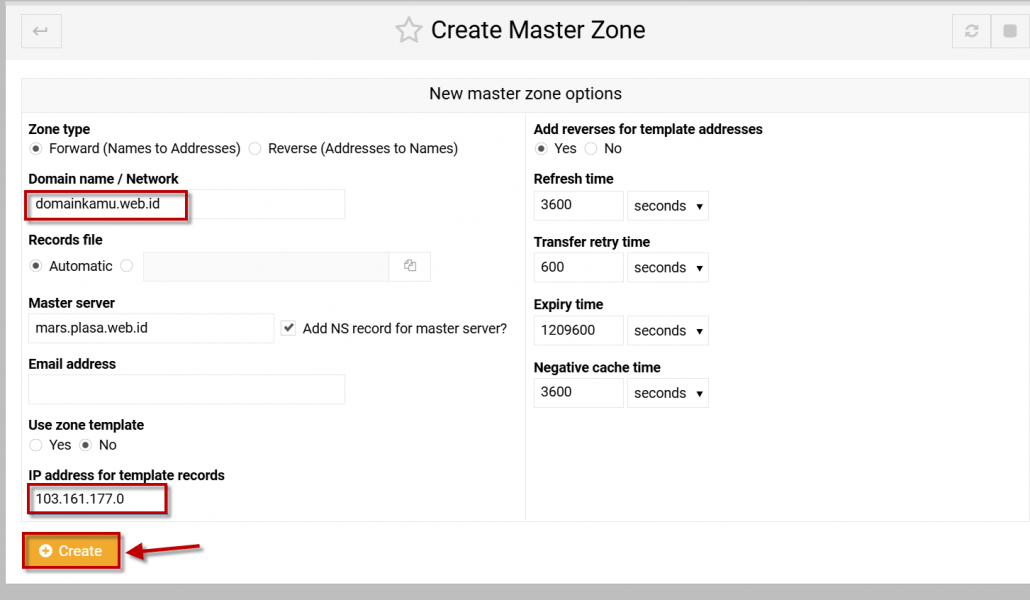The height and width of the screenshot is (600, 1030).
Task: Toggle Add NS record for master server
Action: [289, 328]
